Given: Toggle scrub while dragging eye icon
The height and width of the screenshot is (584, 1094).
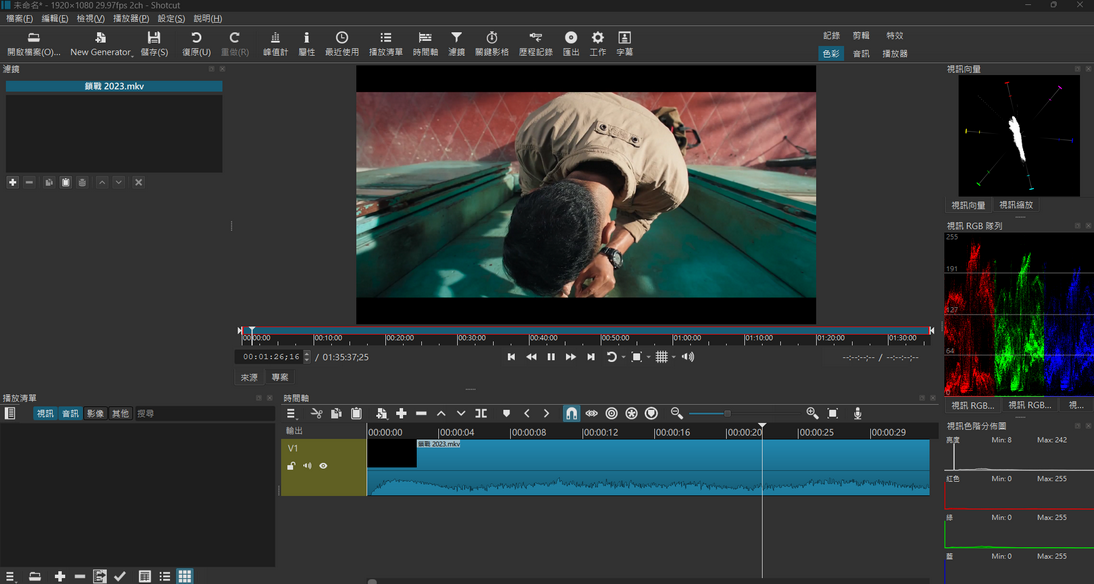Looking at the screenshot, I should (x=592, y=414).
